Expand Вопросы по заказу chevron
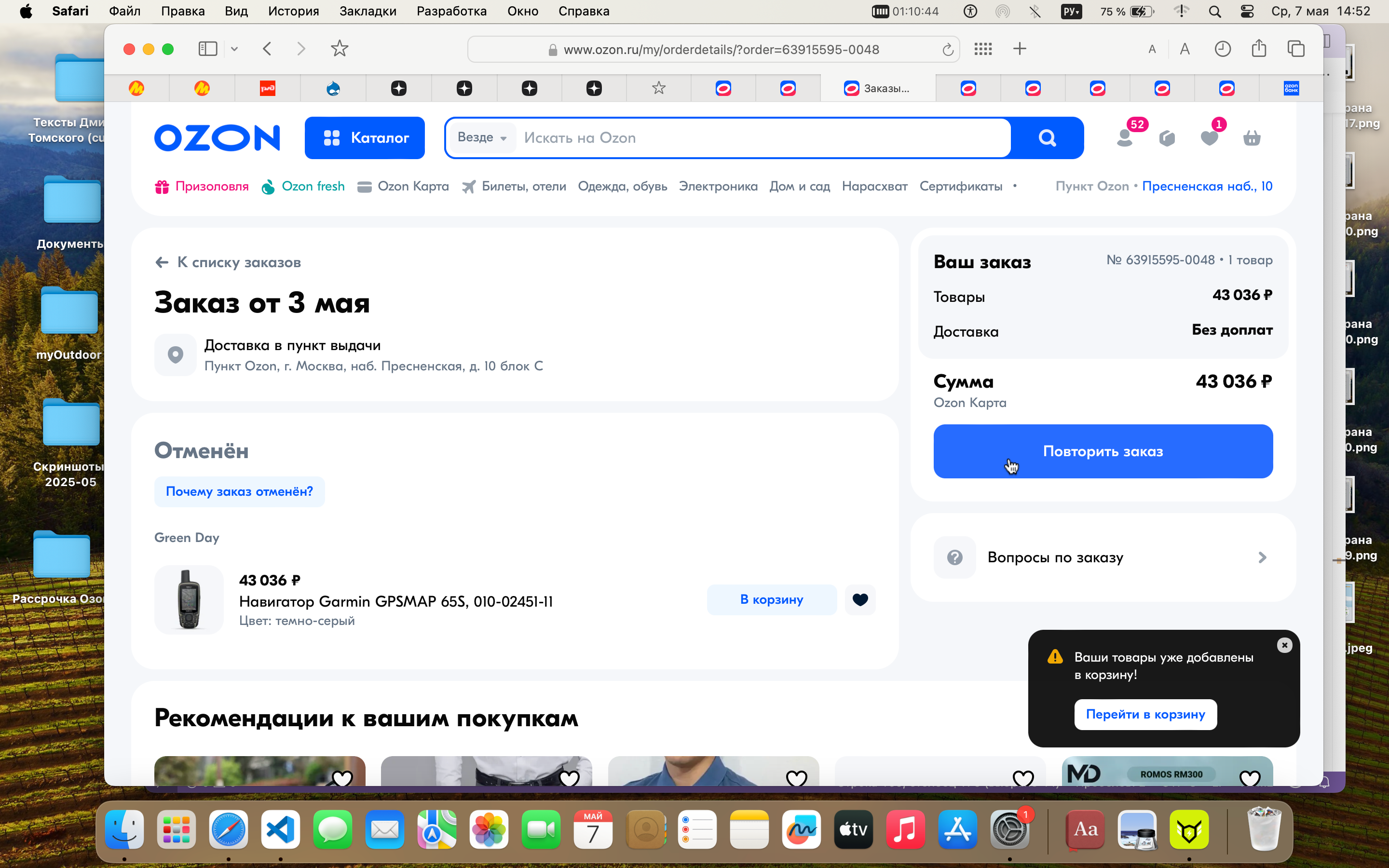This screenshot has height=868, width=1389. (1262, 557)
